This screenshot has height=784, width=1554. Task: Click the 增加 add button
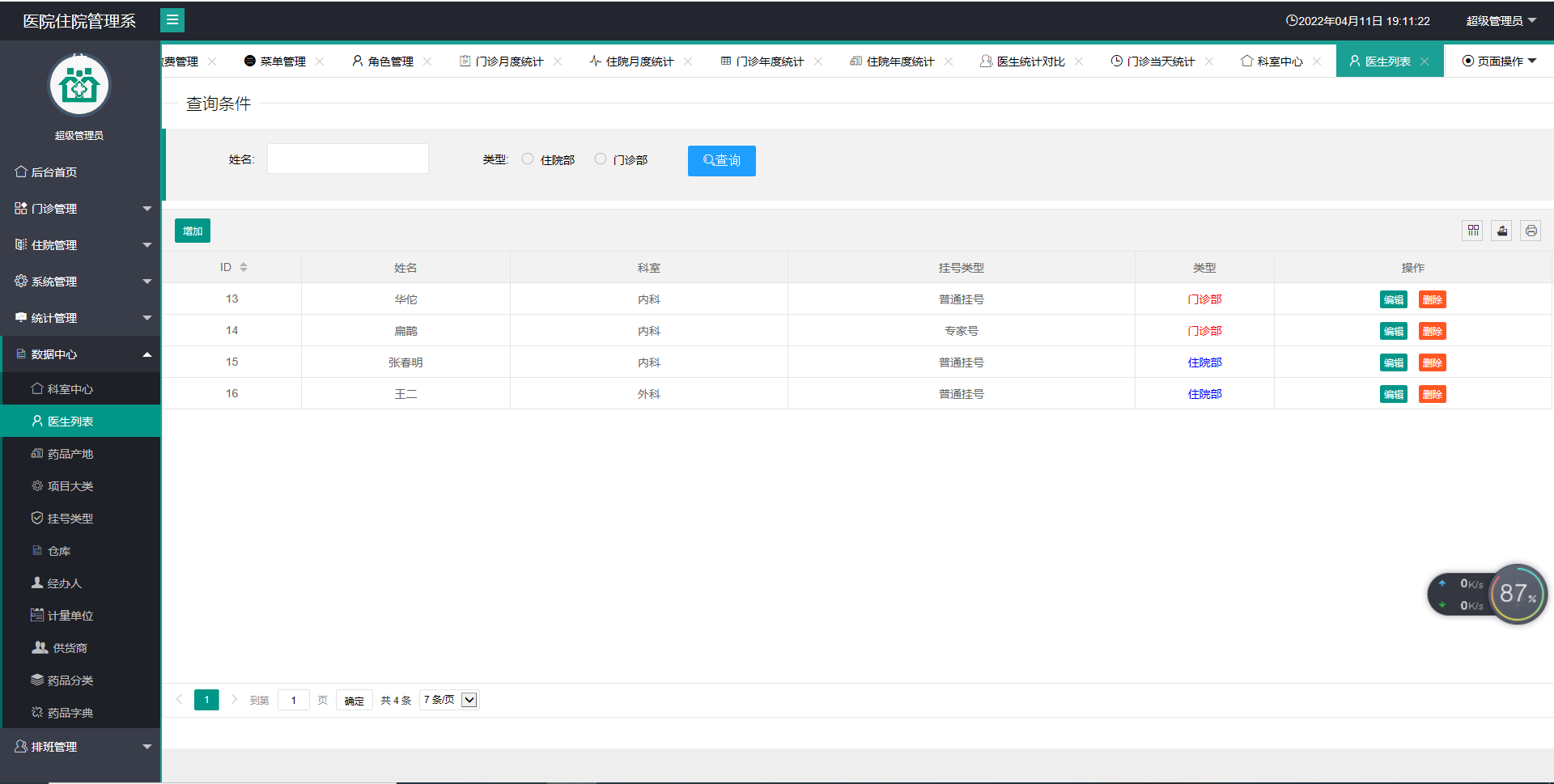point(193,231)
